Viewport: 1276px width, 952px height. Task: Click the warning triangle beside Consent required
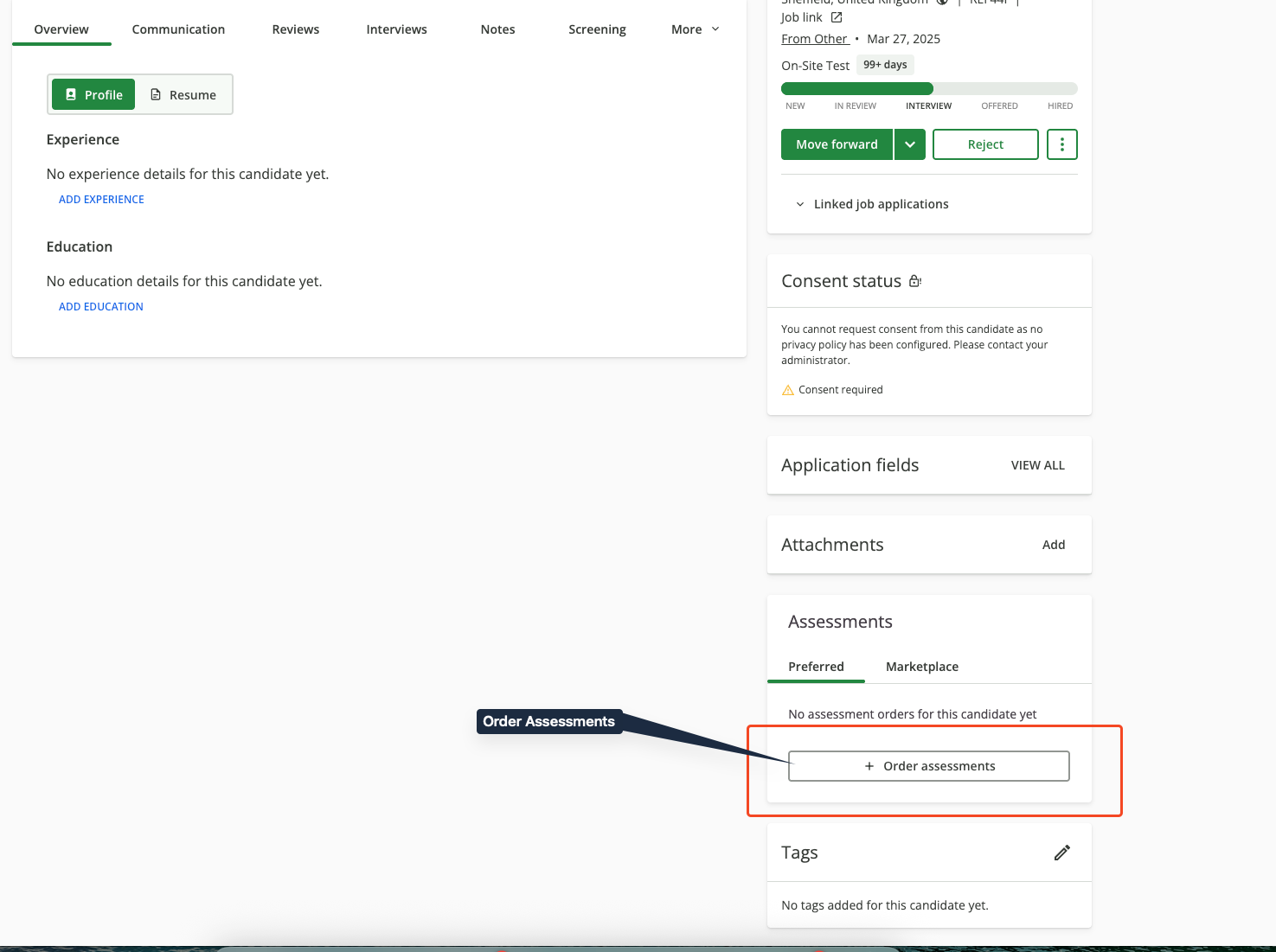(x=787, y=390)
